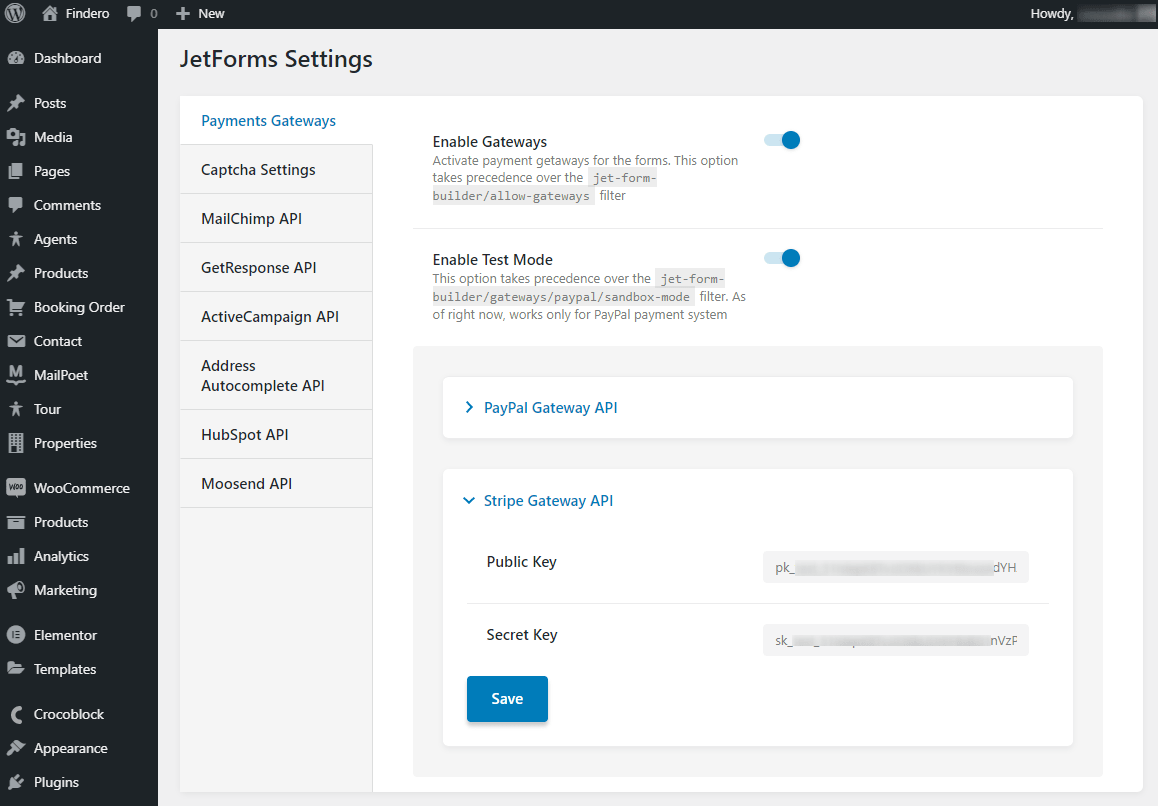Viewport: 1158px width, 806px height.
Task: Collapse the Stripe Gateway API section
Action: coord(547,501)
